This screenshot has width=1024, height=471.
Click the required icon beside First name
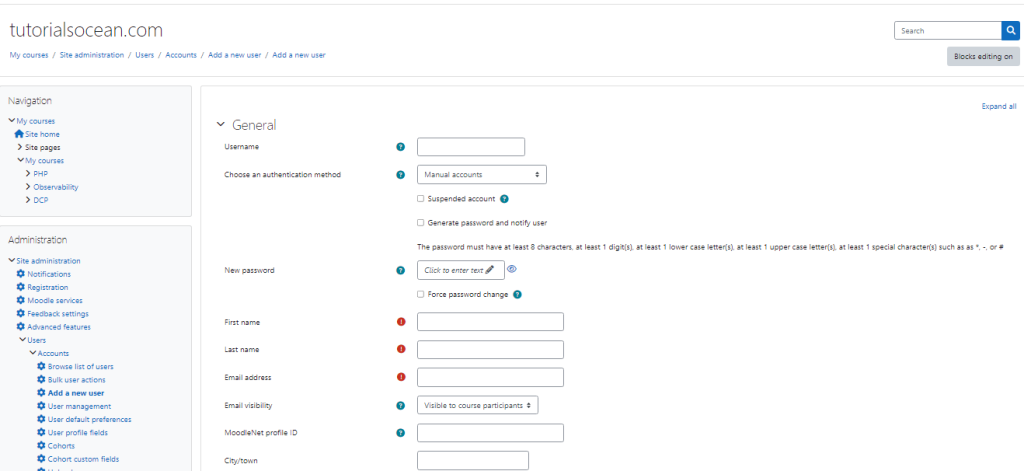[x=400, y=322]
